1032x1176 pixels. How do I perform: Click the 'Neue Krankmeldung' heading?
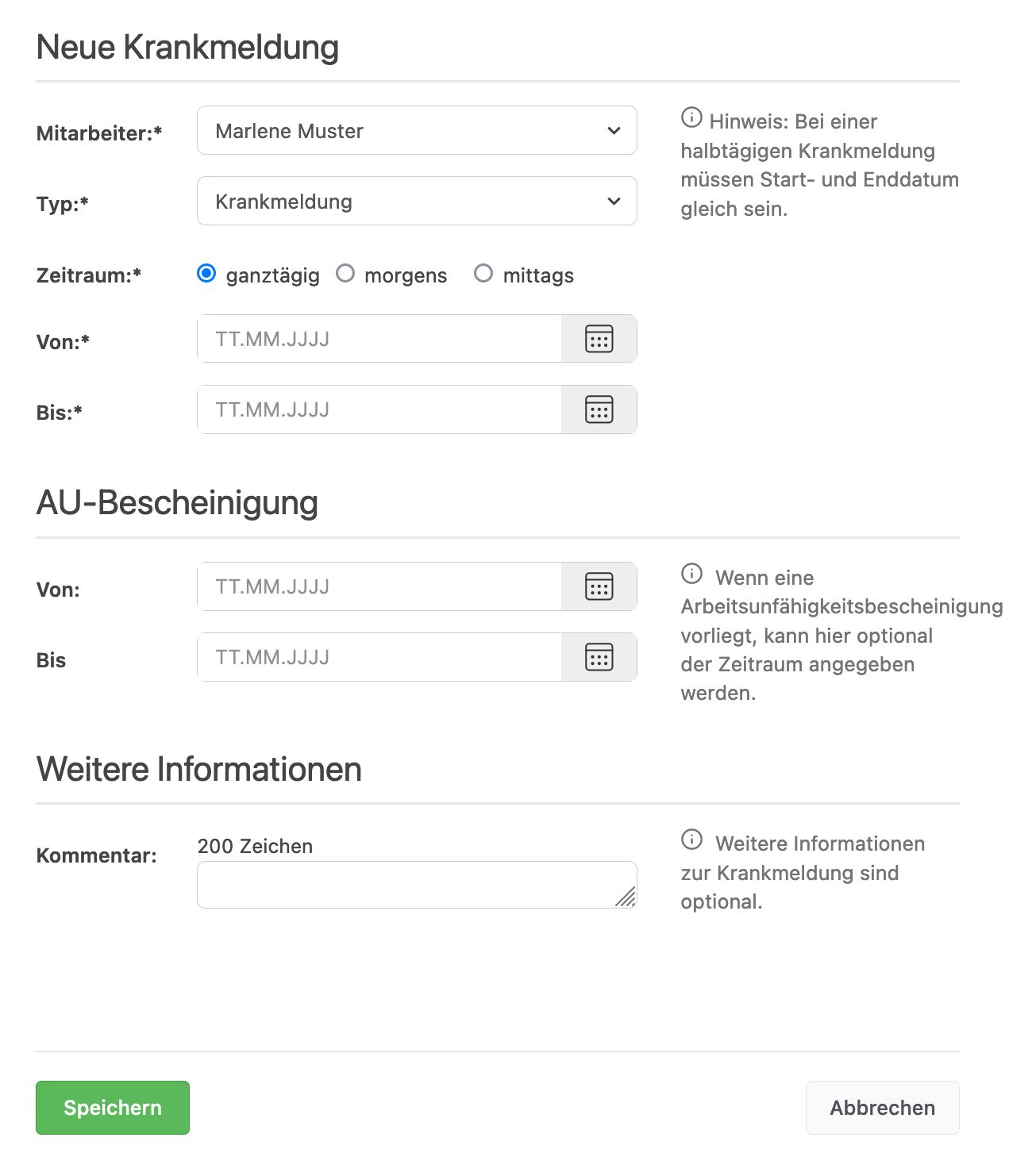pyautogui.click(x=187, y=47)
